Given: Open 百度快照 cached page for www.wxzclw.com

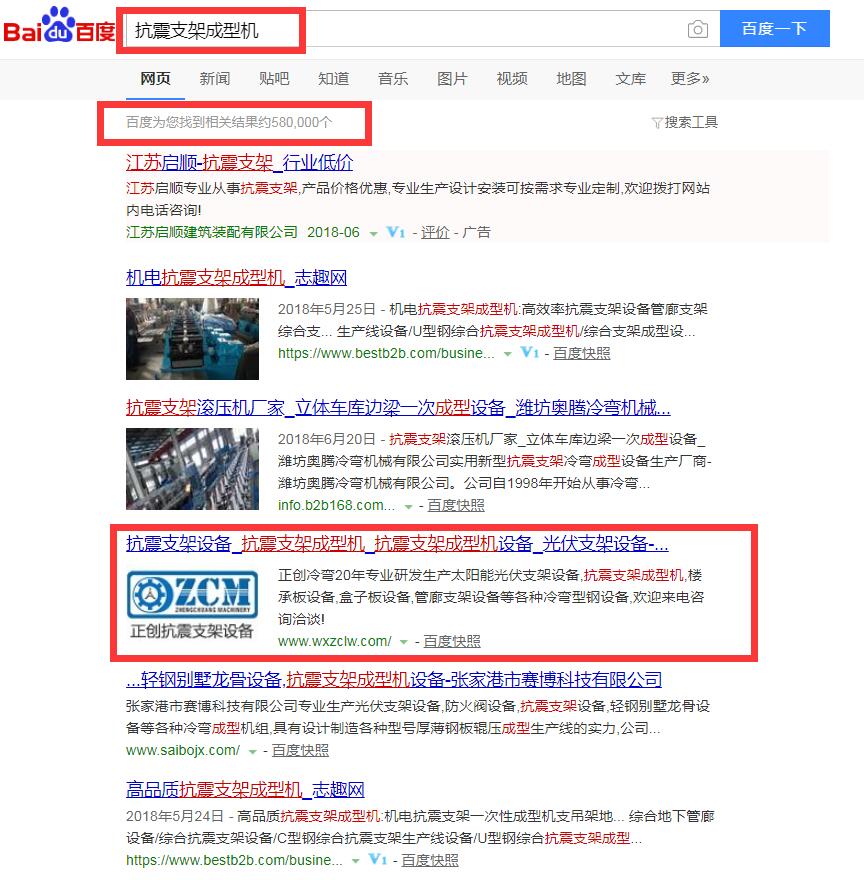Looking at the screenshot, I should tap(452, 641).
